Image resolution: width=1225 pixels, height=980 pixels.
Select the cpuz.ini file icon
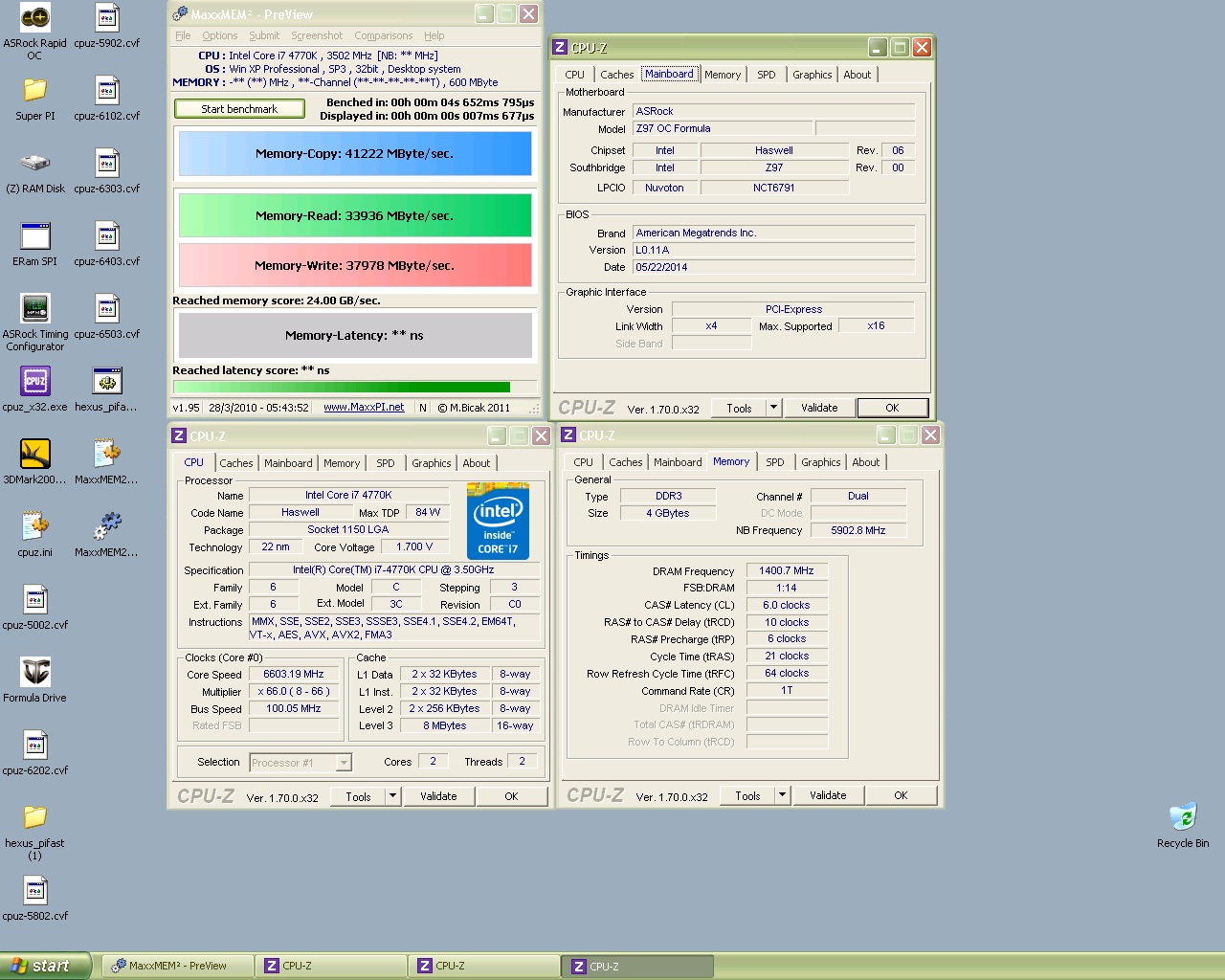[x=35, y=526]
